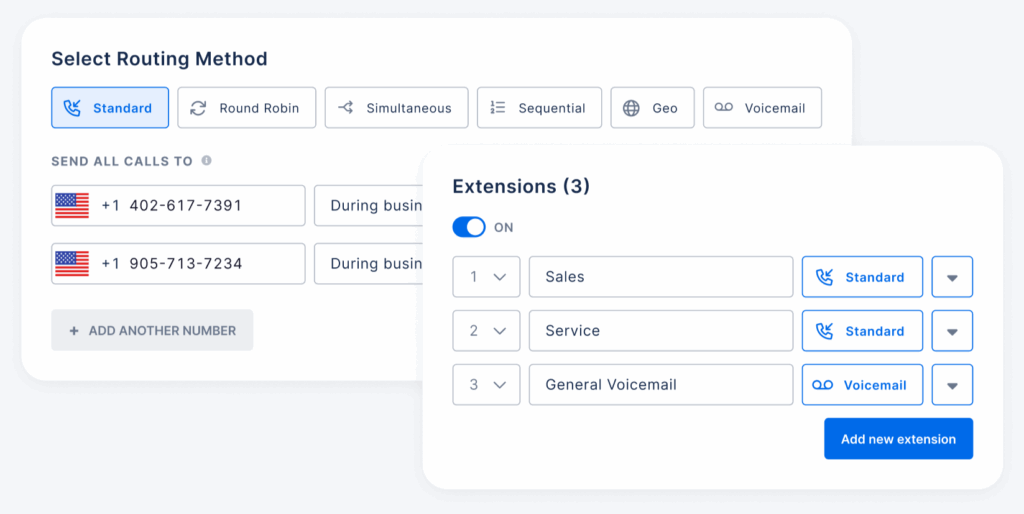Choose Simultaneous routing method
Viewport: 1024px width, 514px height.
(396, 108)
